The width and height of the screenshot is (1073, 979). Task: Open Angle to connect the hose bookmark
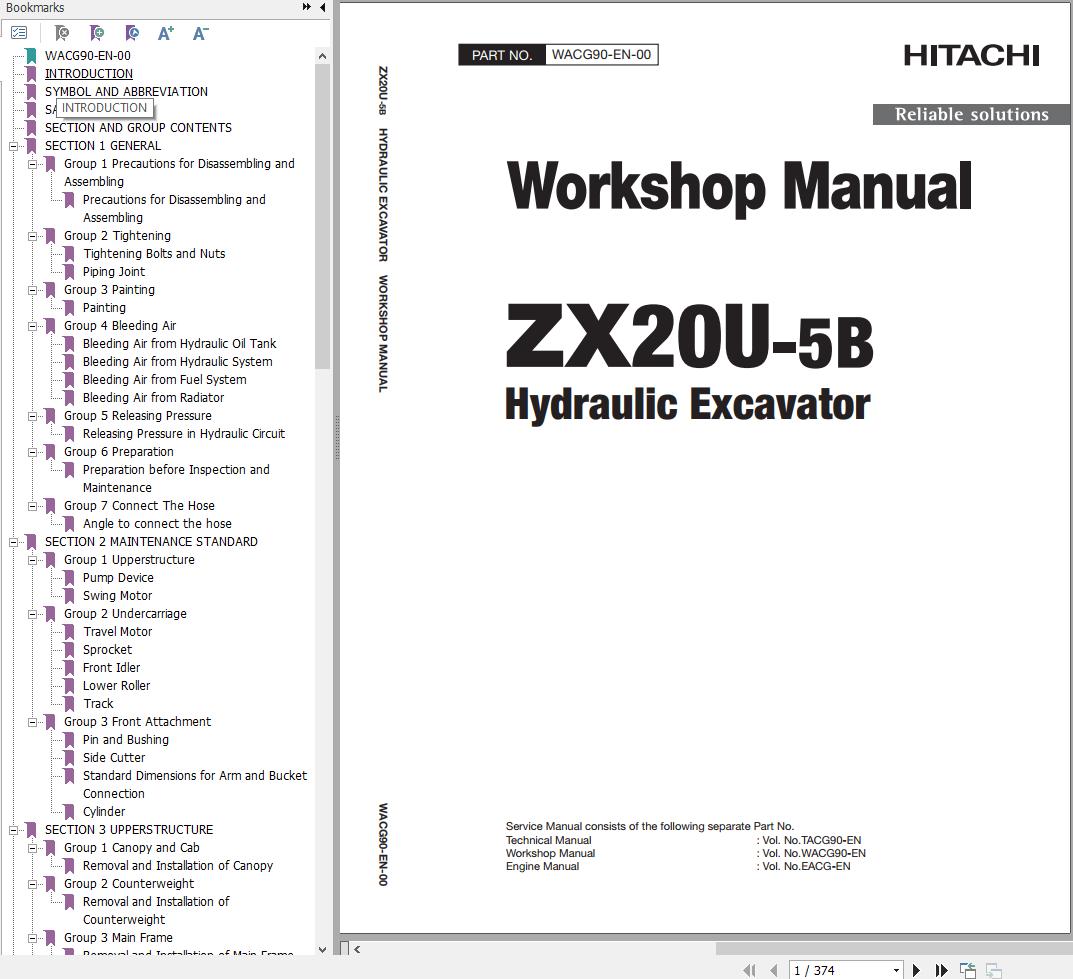pyautogui.click(x=157, y=523)
